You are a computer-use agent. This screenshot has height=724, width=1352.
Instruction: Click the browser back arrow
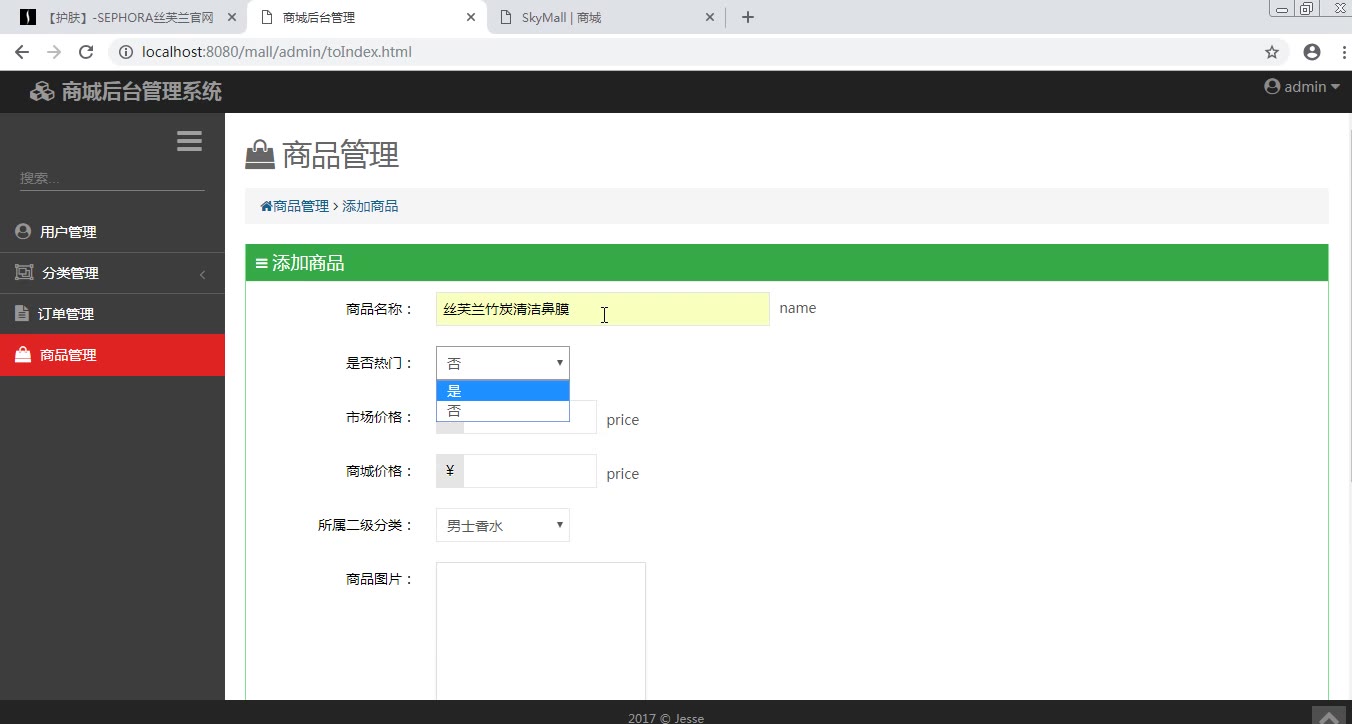coord(22,52)
